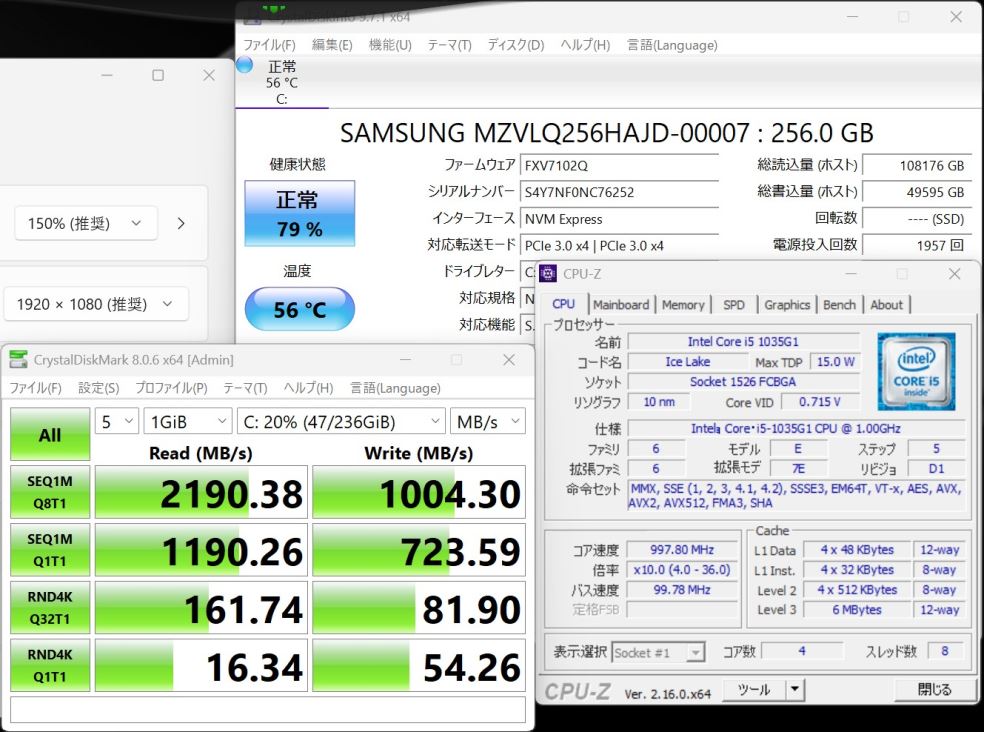Viewport: 984px width, 732px height.
Task: Open the 150% display scale dropdown
Action: tap(85, 224)
